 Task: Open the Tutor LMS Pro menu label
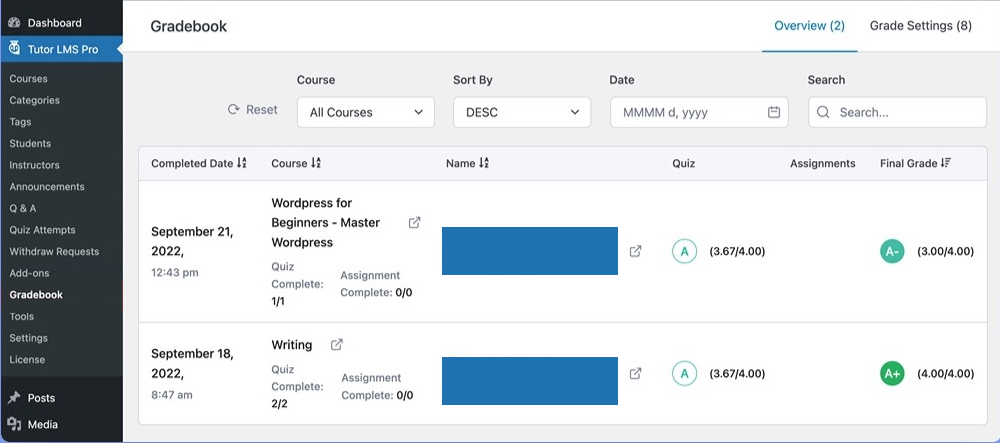click(x=63, y=49)
